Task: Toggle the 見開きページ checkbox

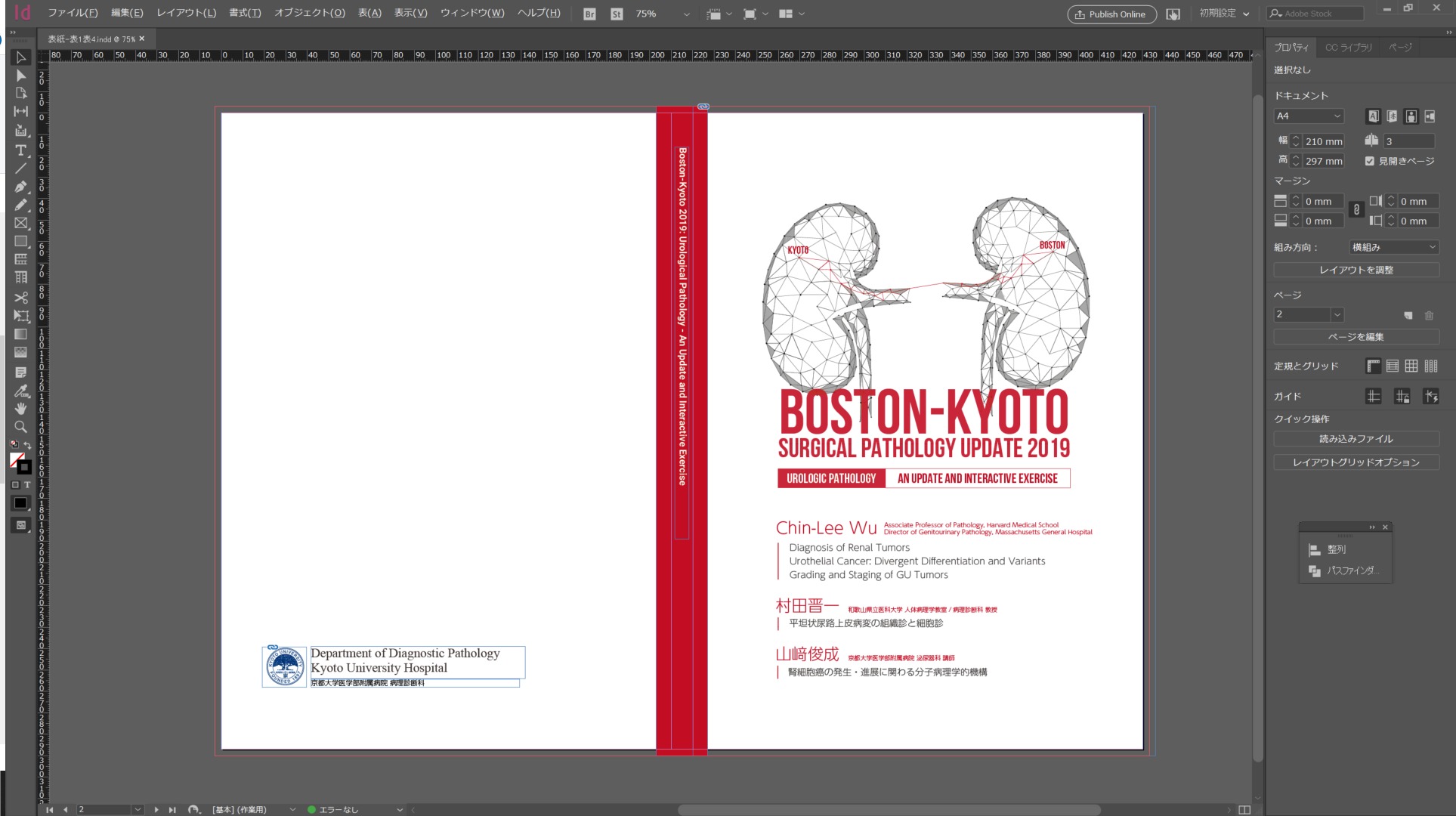Action: pos(1370,161)
